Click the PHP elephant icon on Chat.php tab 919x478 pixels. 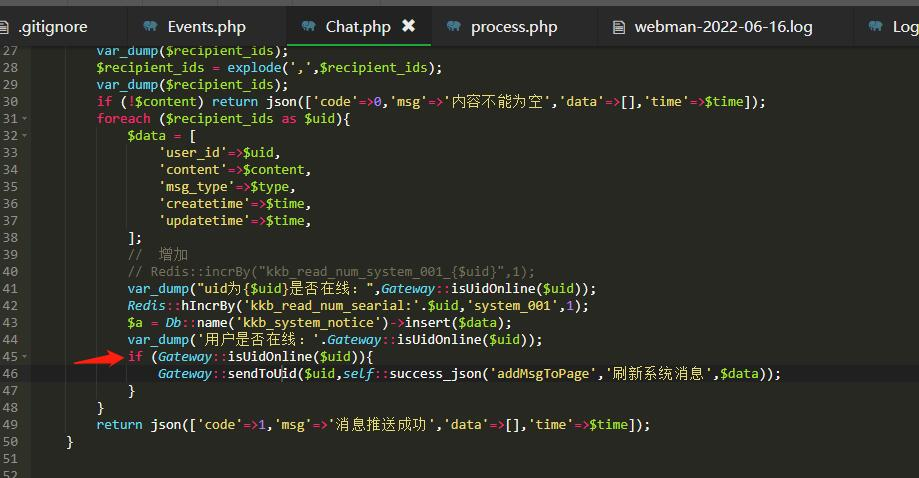309,27
